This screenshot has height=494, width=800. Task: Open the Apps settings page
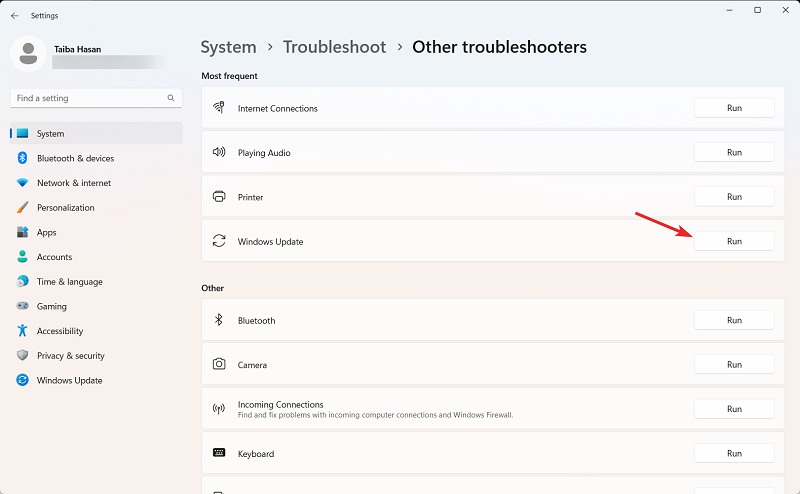coord(47,232)
